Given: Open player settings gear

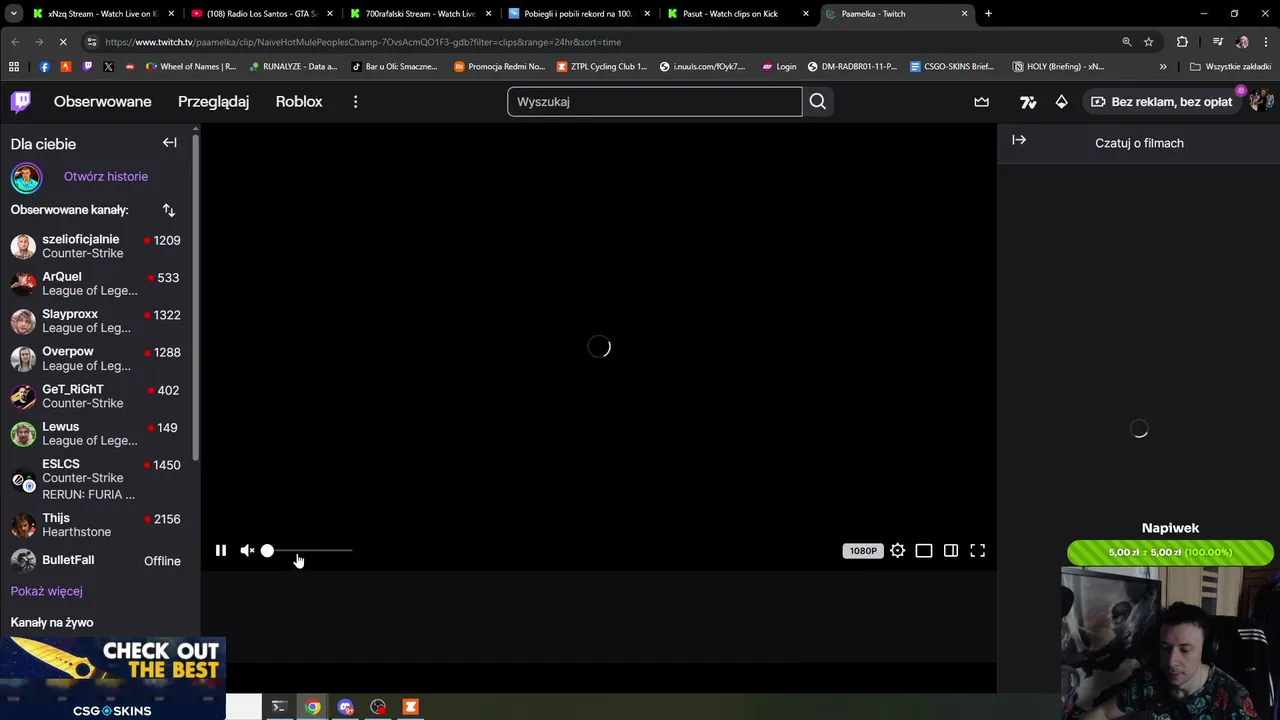Looking at the screenshot, I should [898, 551].
